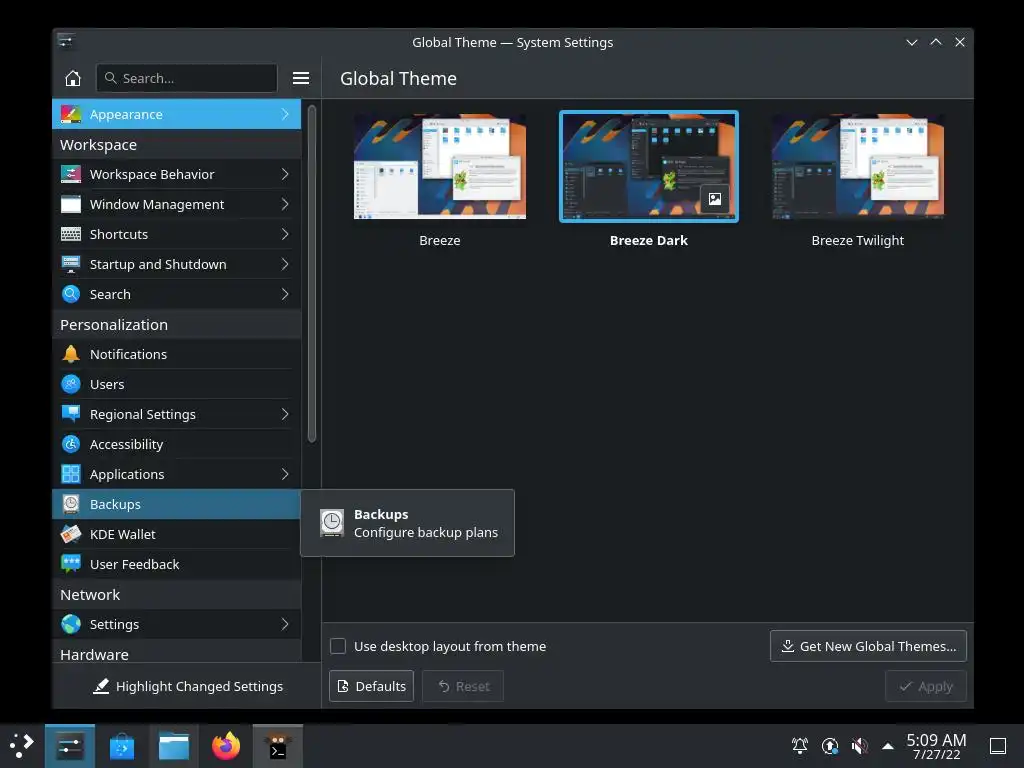Expand Search category chevron

coord(285,295)
